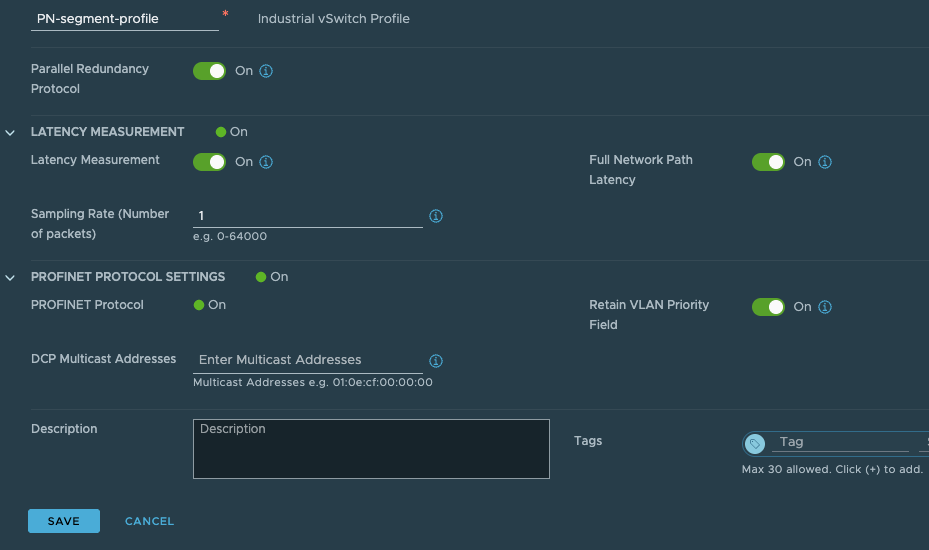929x550 pixels.
Task: Collapse the PROFINET Protocol Settings section
Action: tap(11, 277)
